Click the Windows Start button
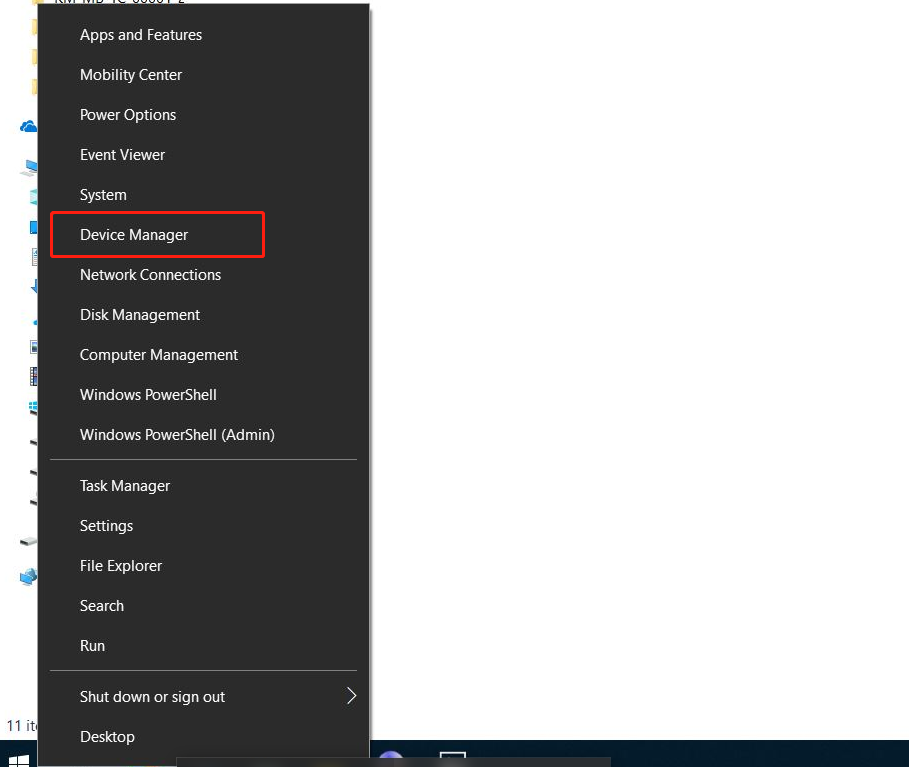Image resolution: width=909 pixels, height=767 pixels. 18,757
